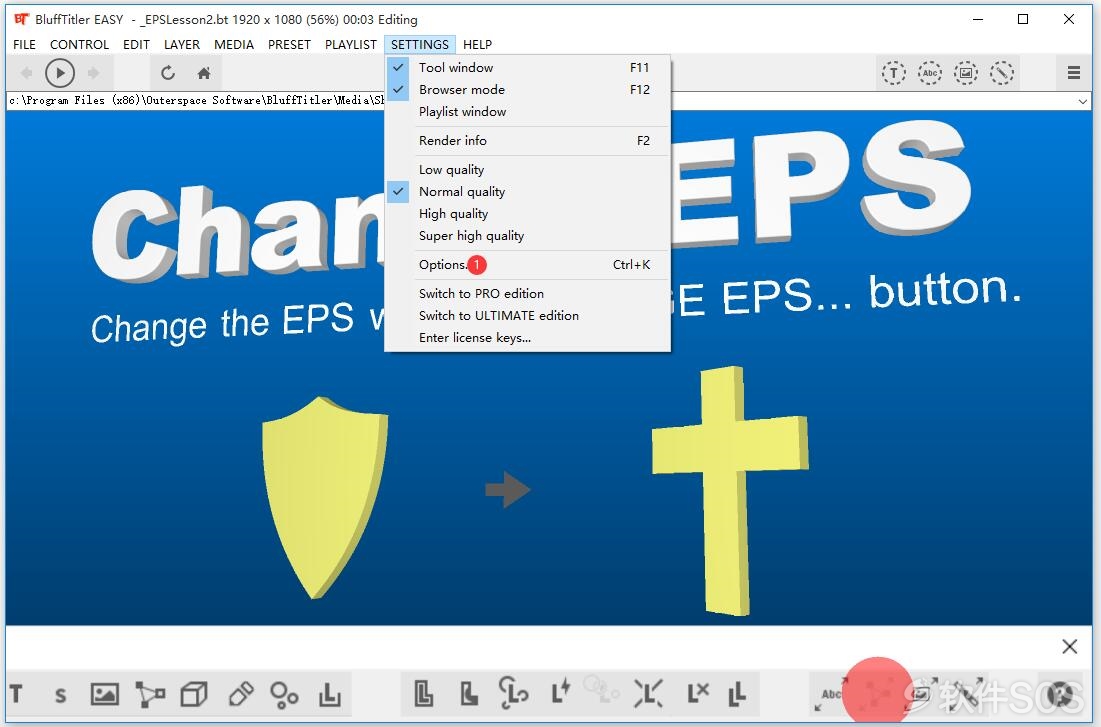Add paint layer brush icon
The width and height of the screenshot is (1101, 727).
[240, 695]
